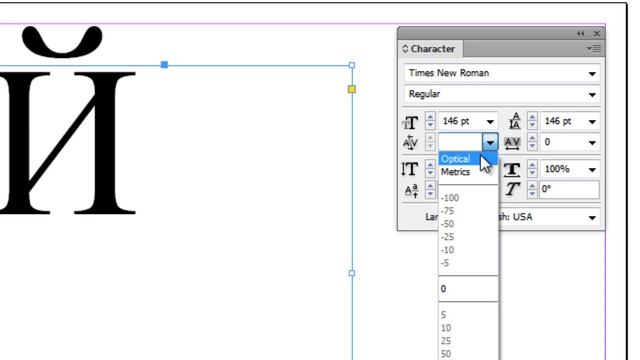Image resolution: width=640 pixels, height=360 pixels.
Task: Open the Times New Roman font dropdown
Action: [592, 74]
